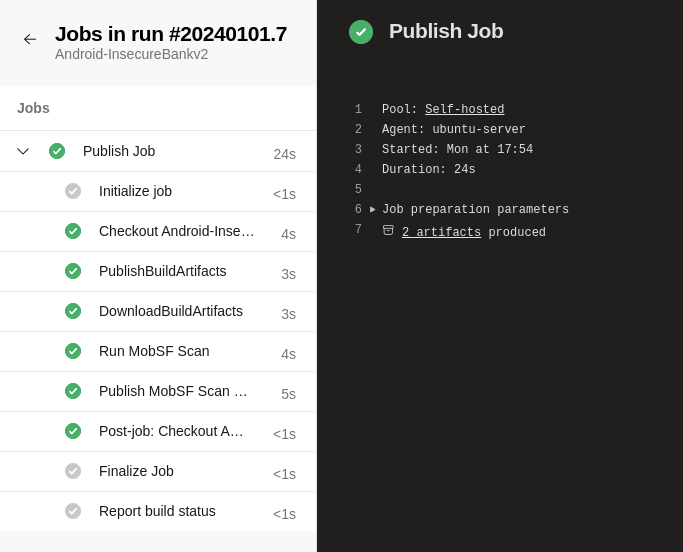Click log line Duration: 24s
683x552 pixels.
click(x=429, y=169)
